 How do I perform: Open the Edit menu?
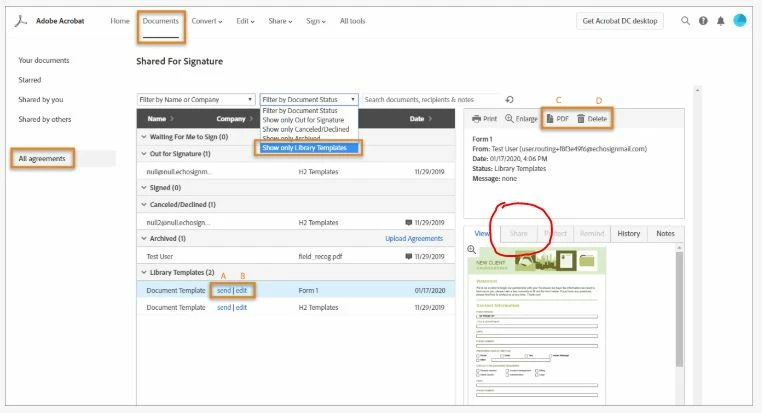(245, 21)
